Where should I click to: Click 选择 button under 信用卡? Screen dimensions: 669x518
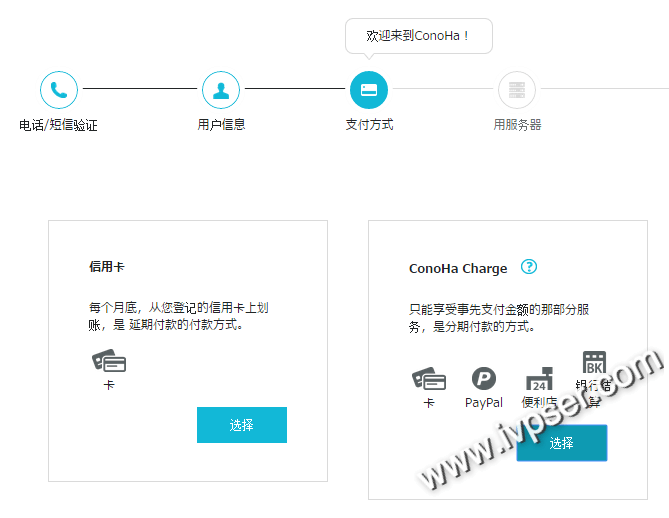tap(242, 425)
